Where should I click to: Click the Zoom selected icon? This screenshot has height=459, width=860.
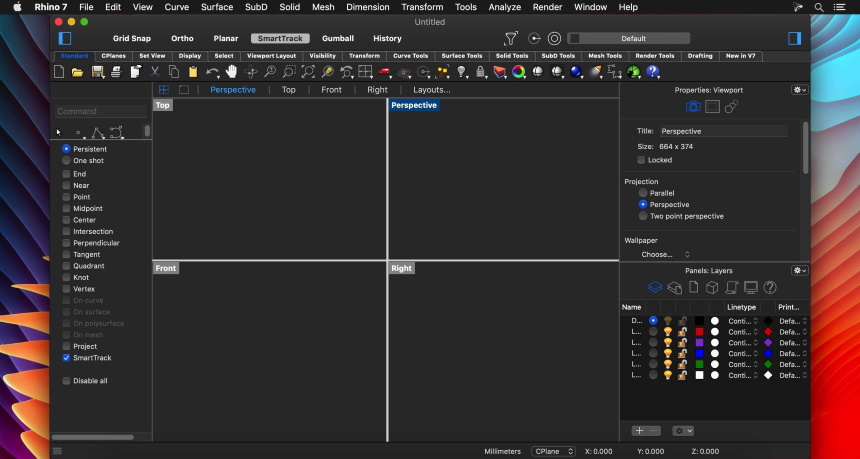[327, 72]
